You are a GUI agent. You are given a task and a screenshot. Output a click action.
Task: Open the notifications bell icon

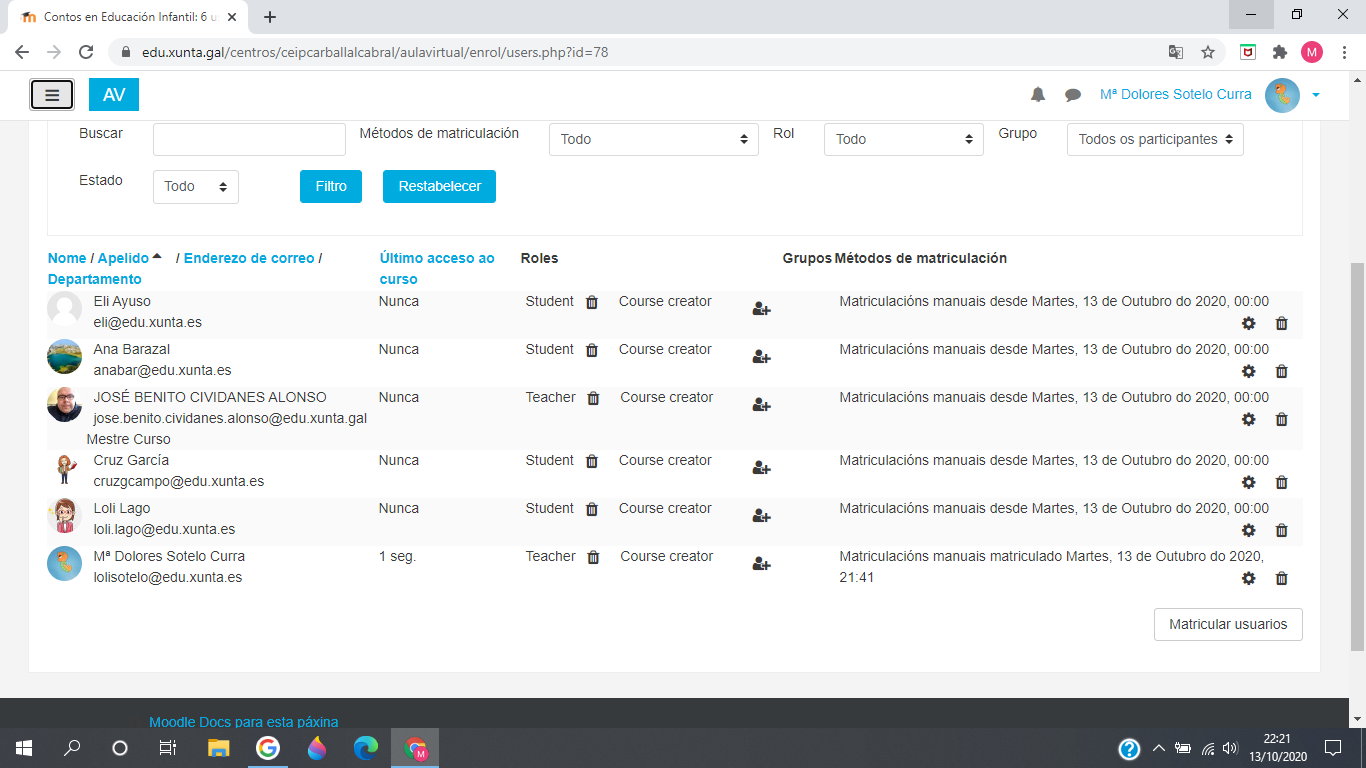tap(1038, 95)
